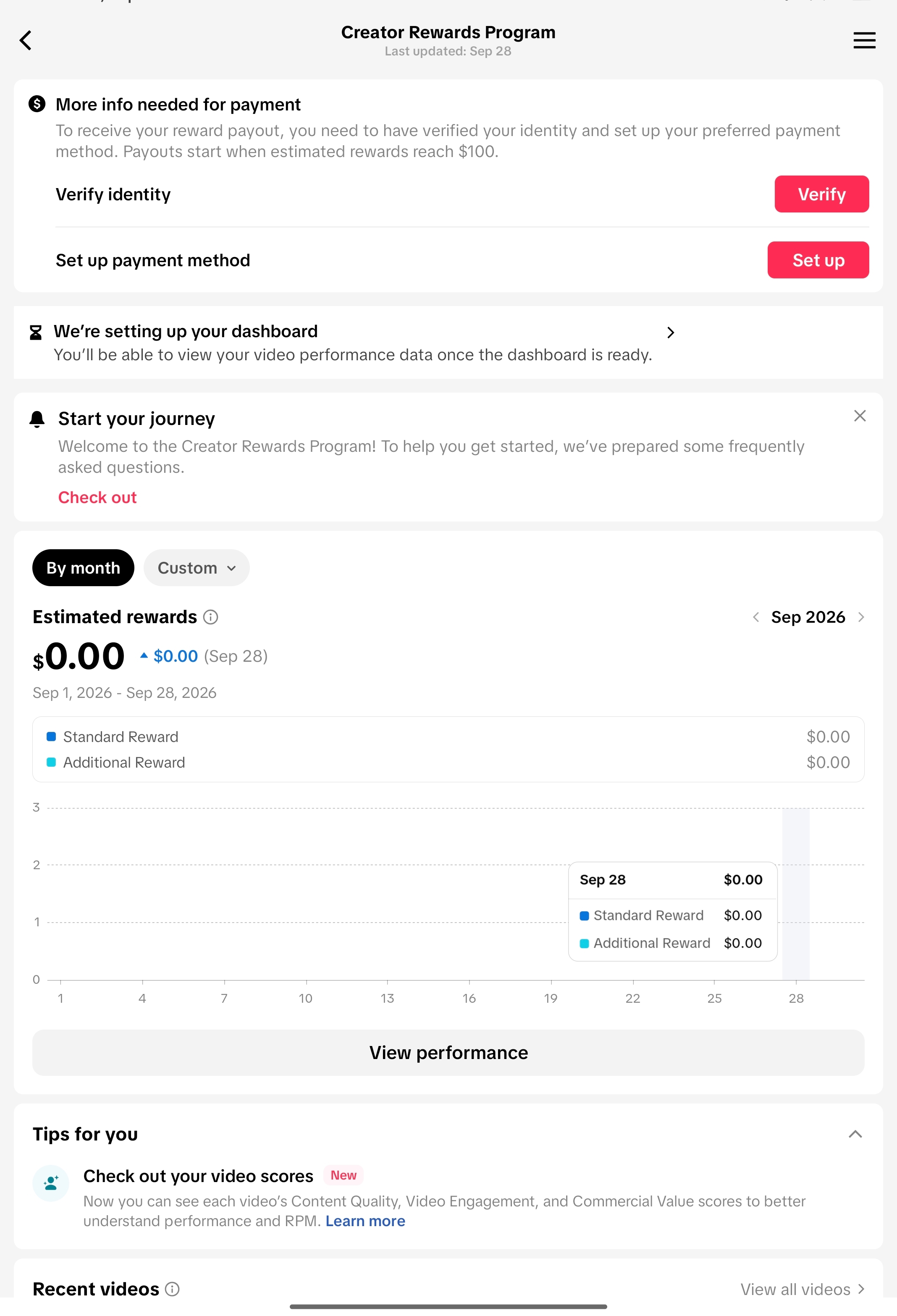The image size is (897, 1316).
Task: Open the Check out FAQ link
Action: [x=97, y=498]
